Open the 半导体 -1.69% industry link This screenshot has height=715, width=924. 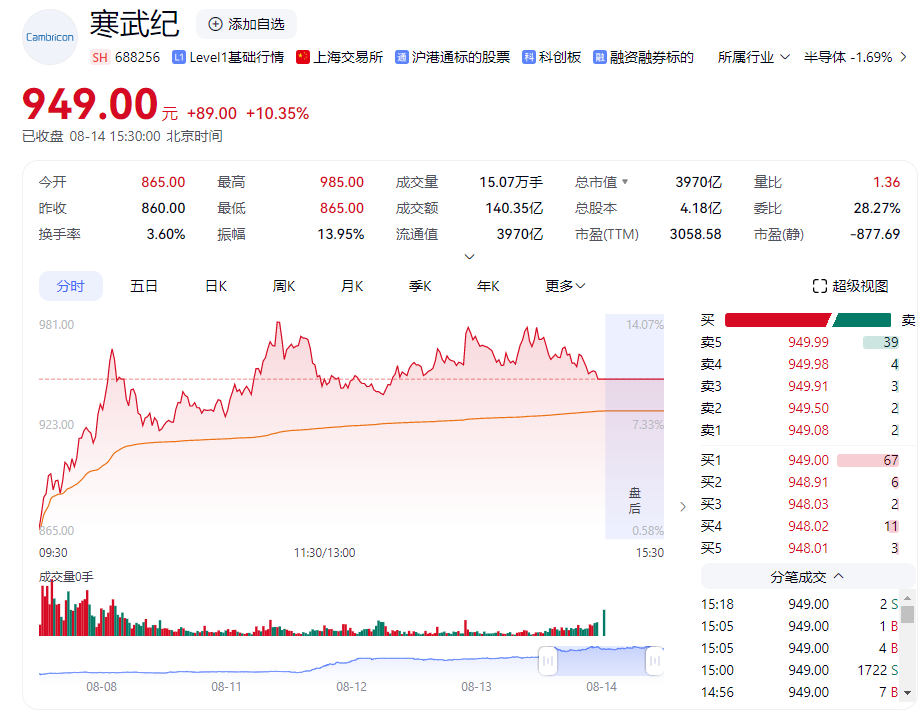(848, 57)
